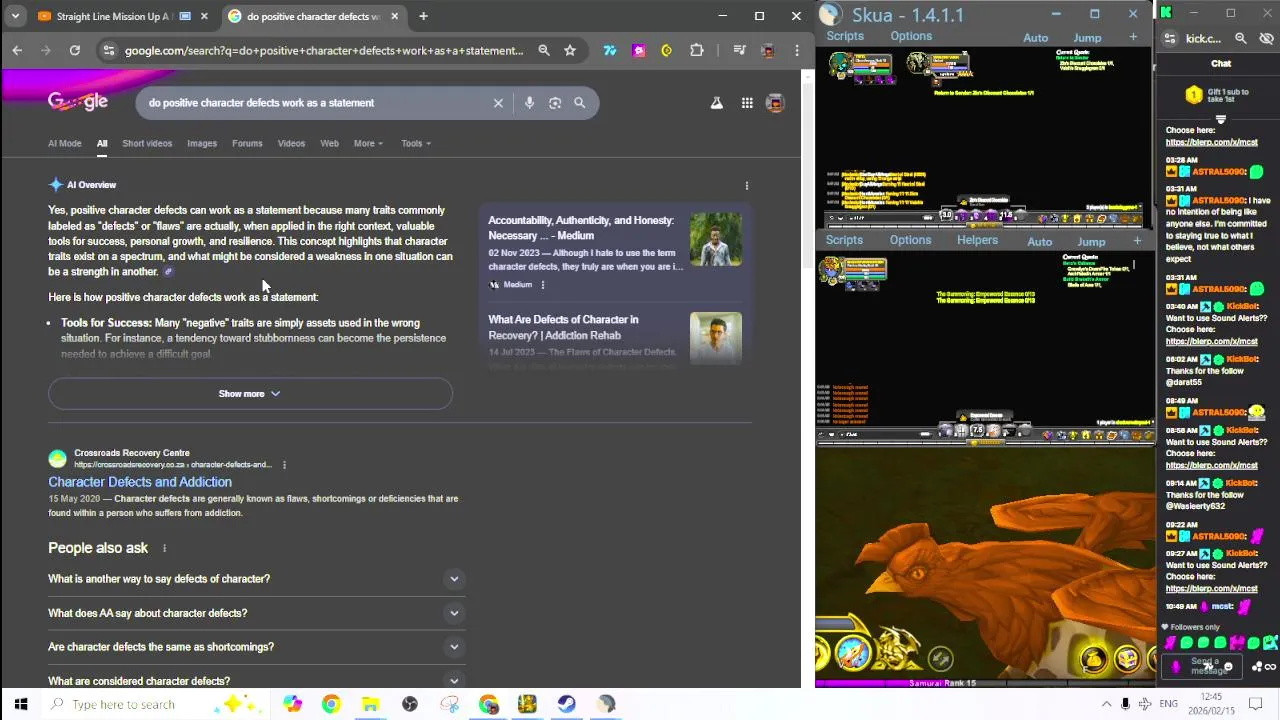This screenshot has width=1280, height=720.
Task: Open AI Overview more options menu
Action: point(746,185)
